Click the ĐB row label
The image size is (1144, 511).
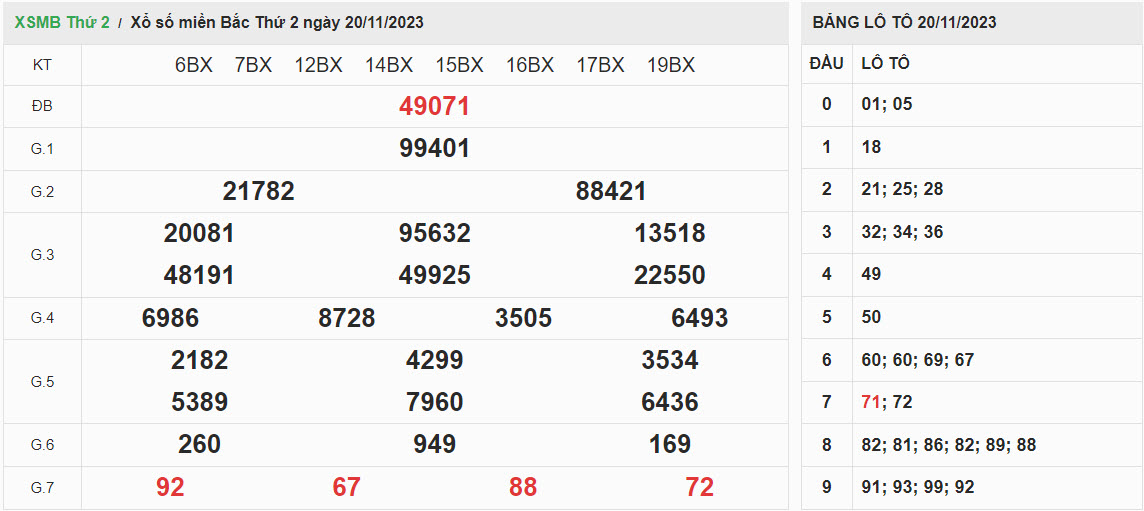[42, 106]
